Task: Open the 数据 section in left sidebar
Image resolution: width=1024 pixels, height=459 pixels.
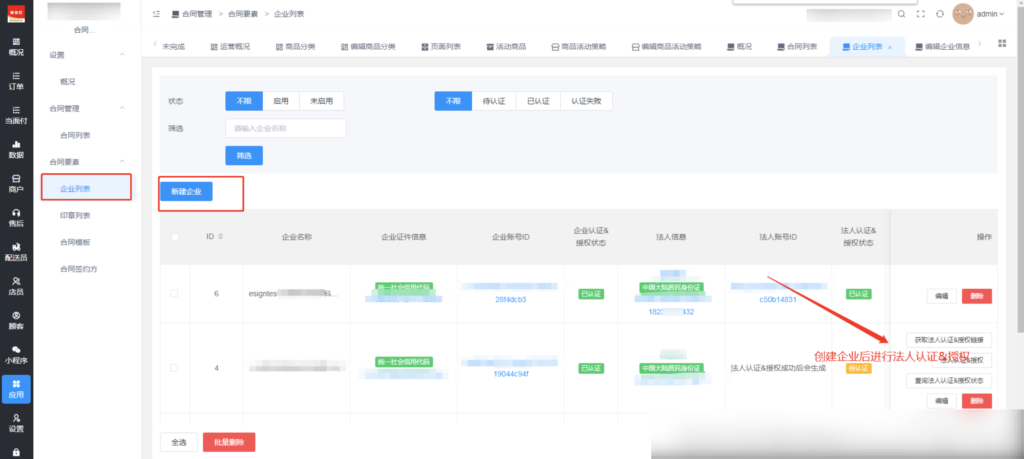Action: coord(16,149)
